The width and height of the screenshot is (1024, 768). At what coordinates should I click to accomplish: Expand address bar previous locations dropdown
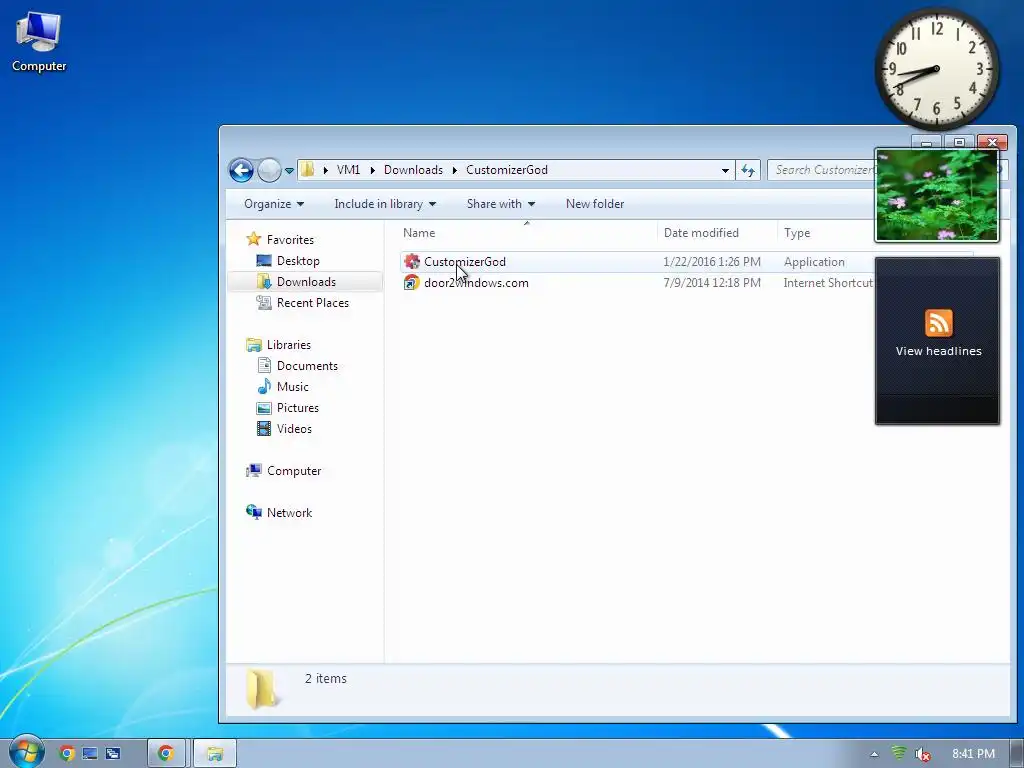coord(725,170)
